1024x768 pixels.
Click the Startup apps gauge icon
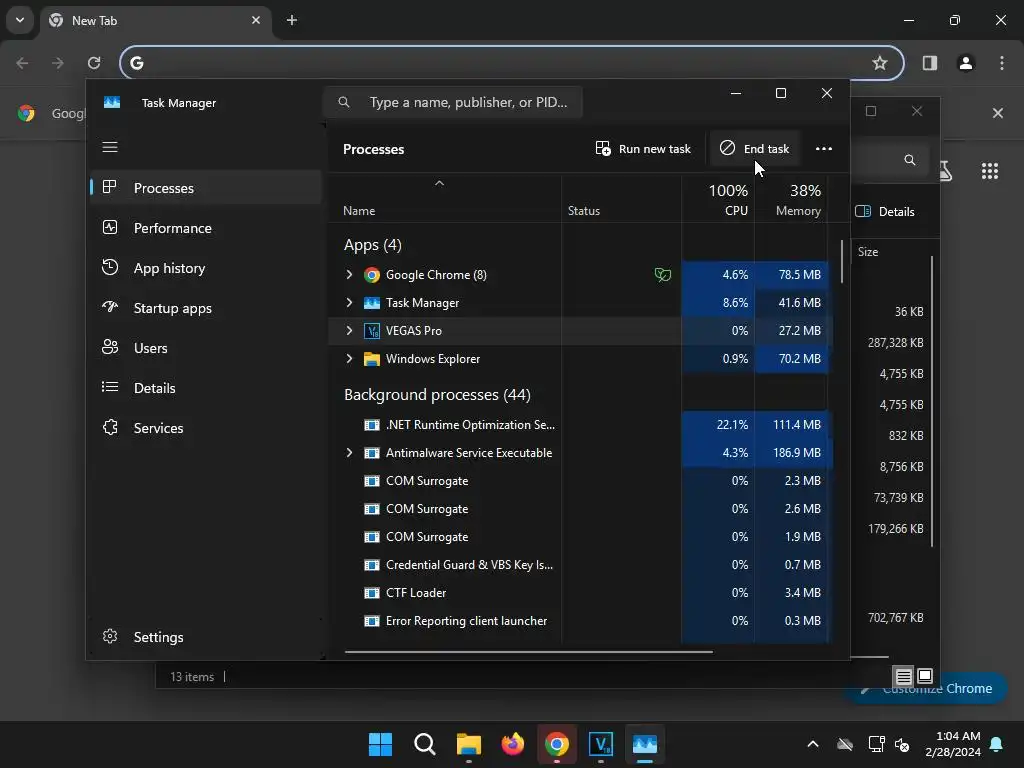(x=110, y=307)
